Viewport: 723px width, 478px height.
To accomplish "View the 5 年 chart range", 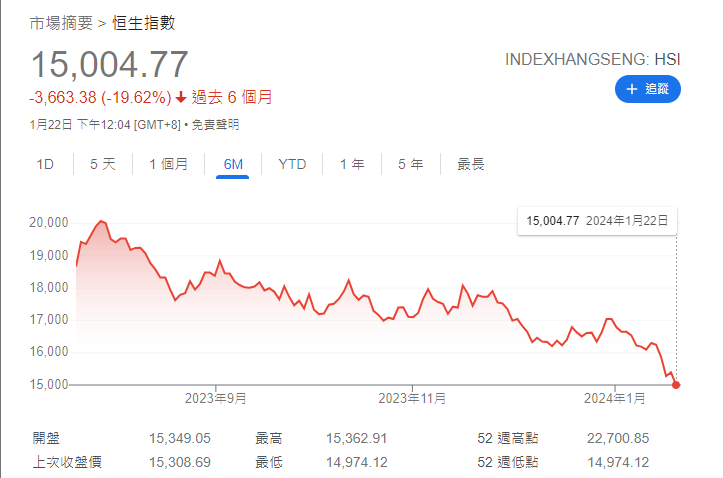I will [x=410, y=164].
